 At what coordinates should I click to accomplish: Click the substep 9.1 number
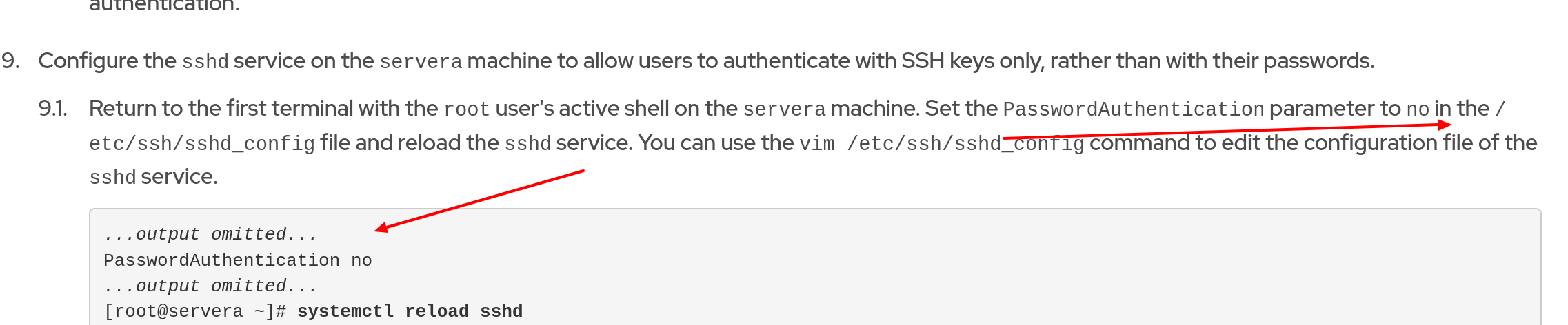point(52,109)
